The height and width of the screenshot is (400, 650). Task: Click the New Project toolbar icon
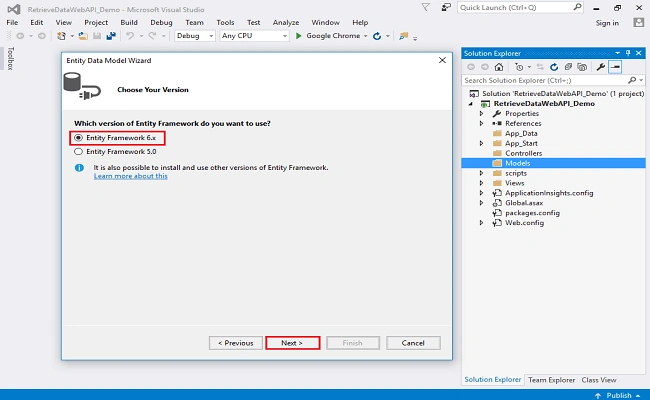(61, 36)
